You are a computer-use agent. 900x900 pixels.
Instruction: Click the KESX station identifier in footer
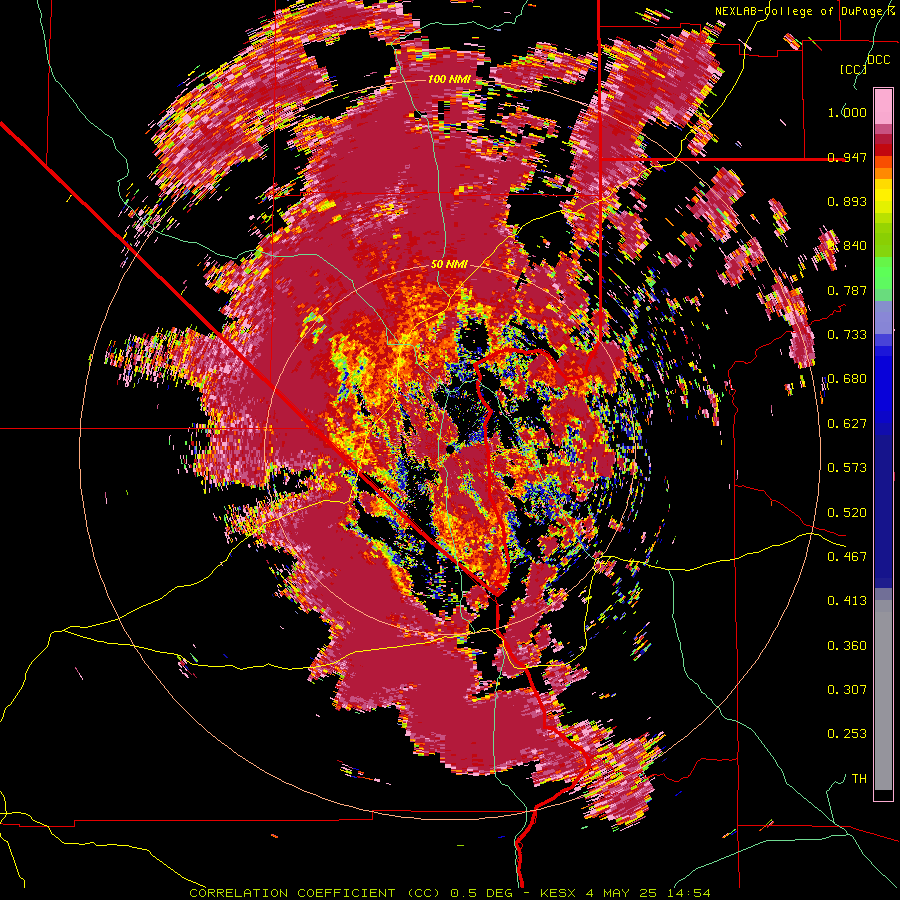coord(560,893)
